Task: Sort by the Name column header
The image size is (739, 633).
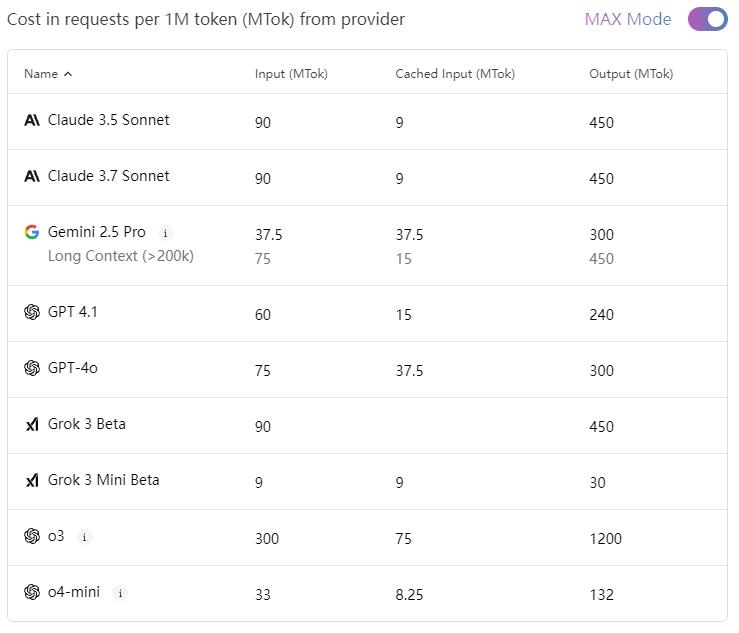Action: [41, 74]
